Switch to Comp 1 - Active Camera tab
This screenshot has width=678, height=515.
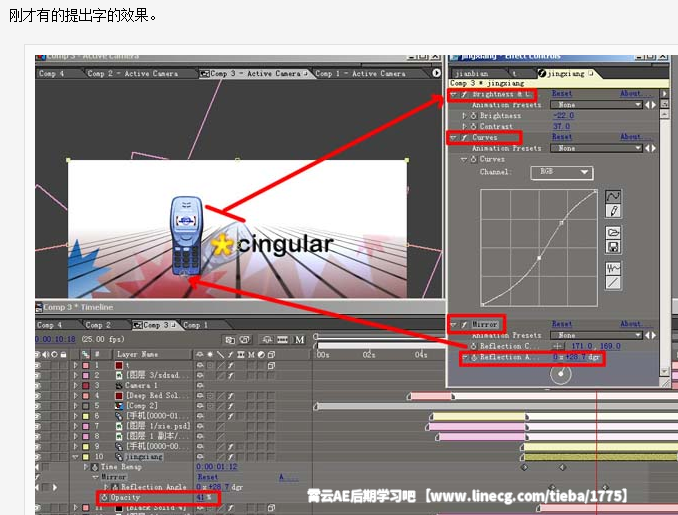click(x=361, y=74)
